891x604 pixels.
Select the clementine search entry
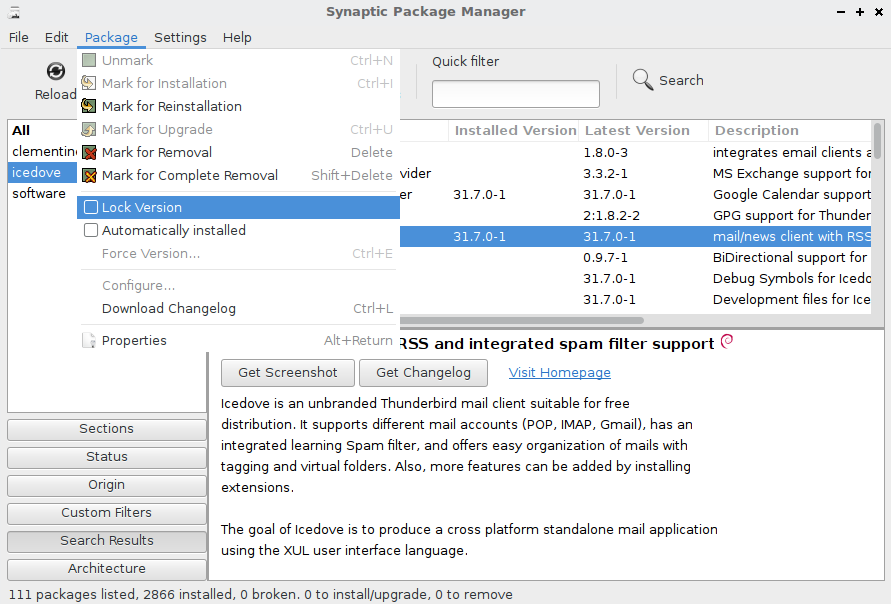click(x=43, y=152)
